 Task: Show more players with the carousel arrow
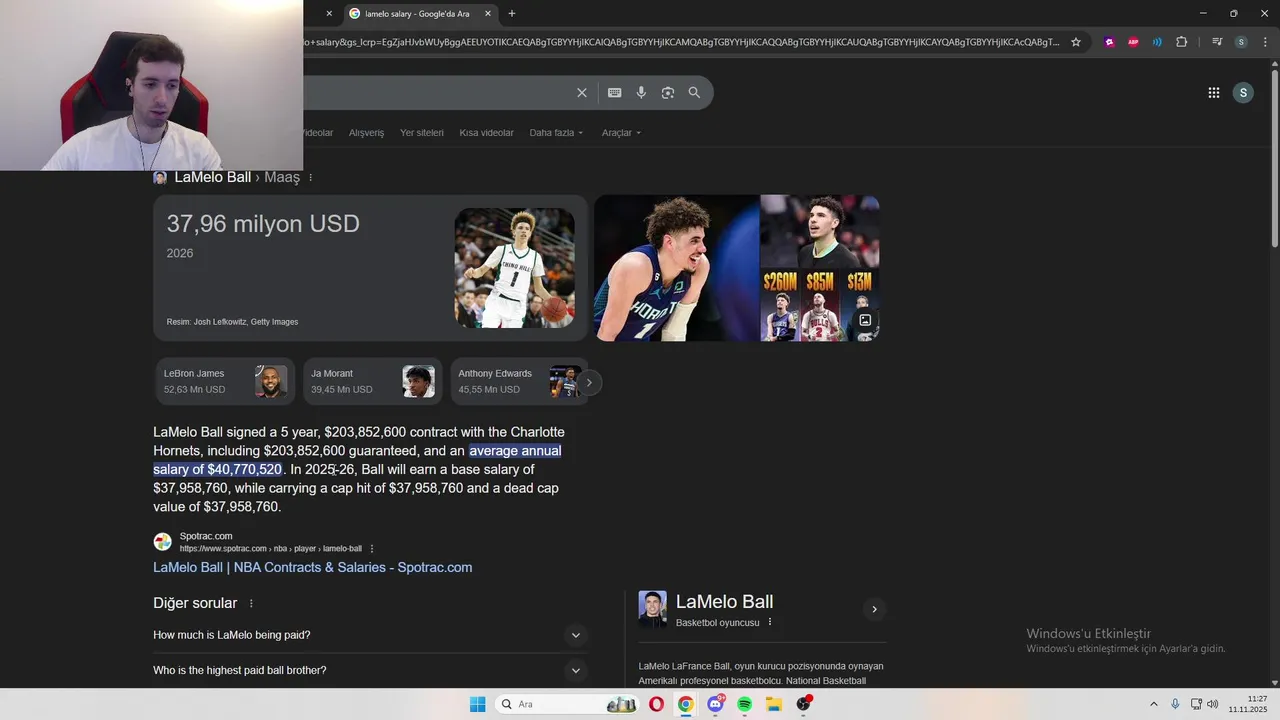[x=589, y=382]
